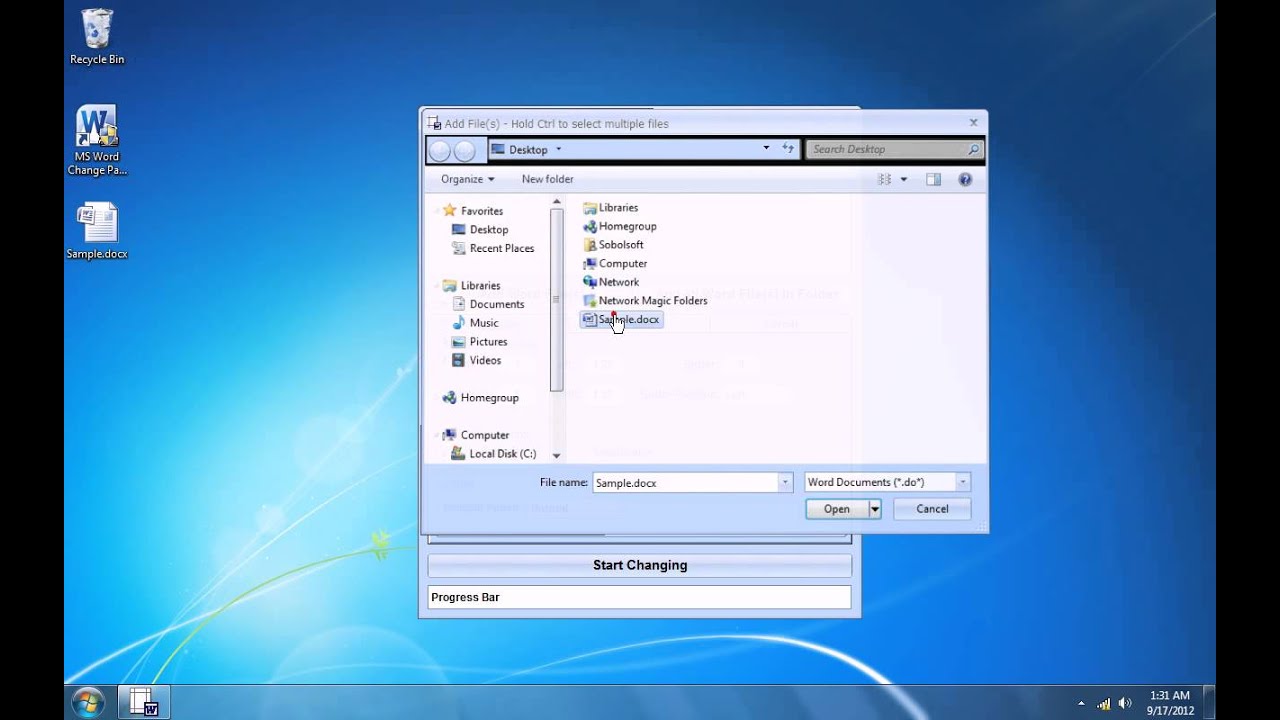Image resolution: width=1280 pixels, height=720 pixels.
Task: Click the Progress Bar field
Action: [x=640, y=598]
